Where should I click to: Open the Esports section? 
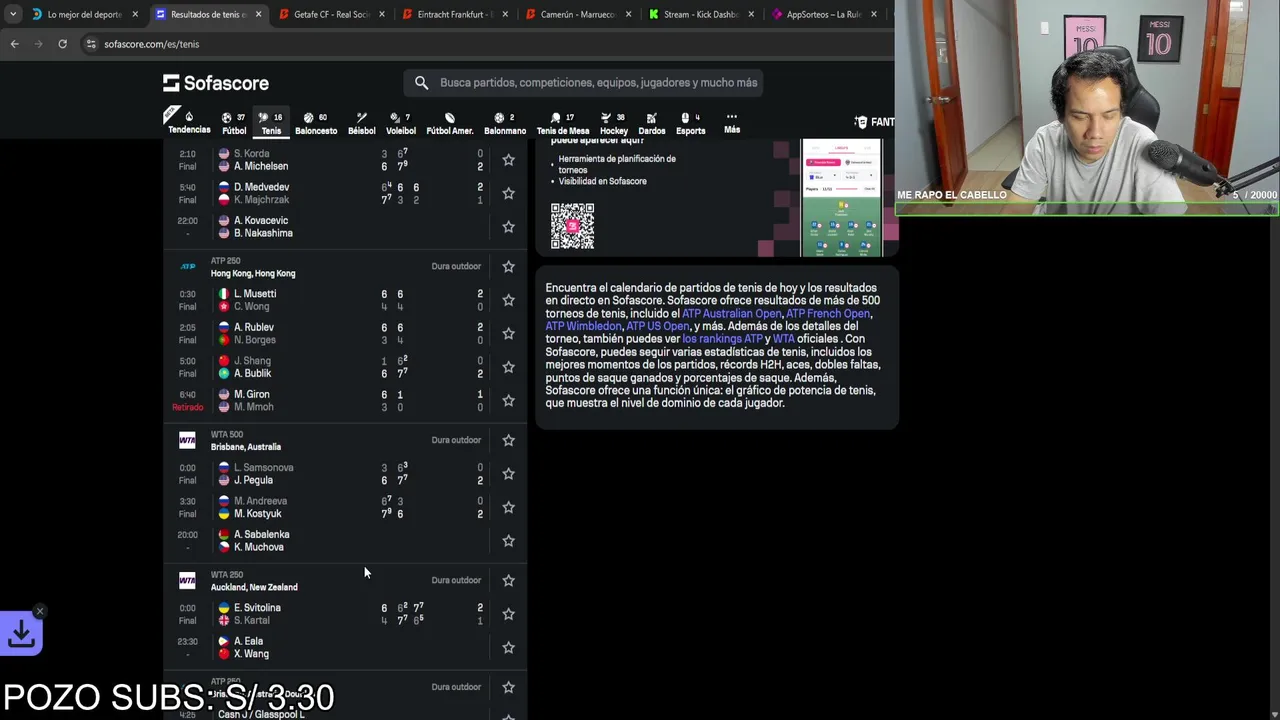690,123
